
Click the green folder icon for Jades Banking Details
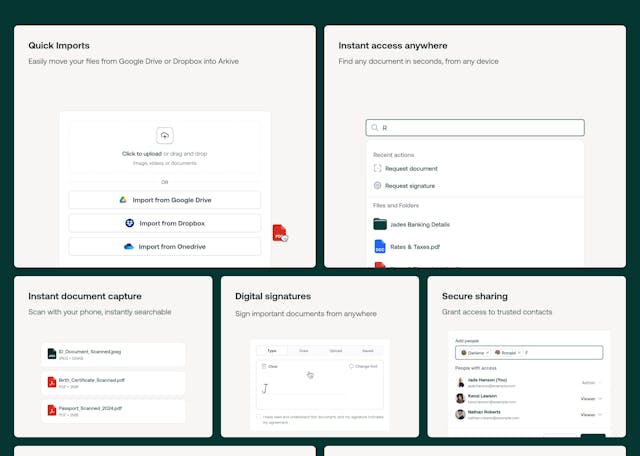pyautogui.click(x=380, y=224)
